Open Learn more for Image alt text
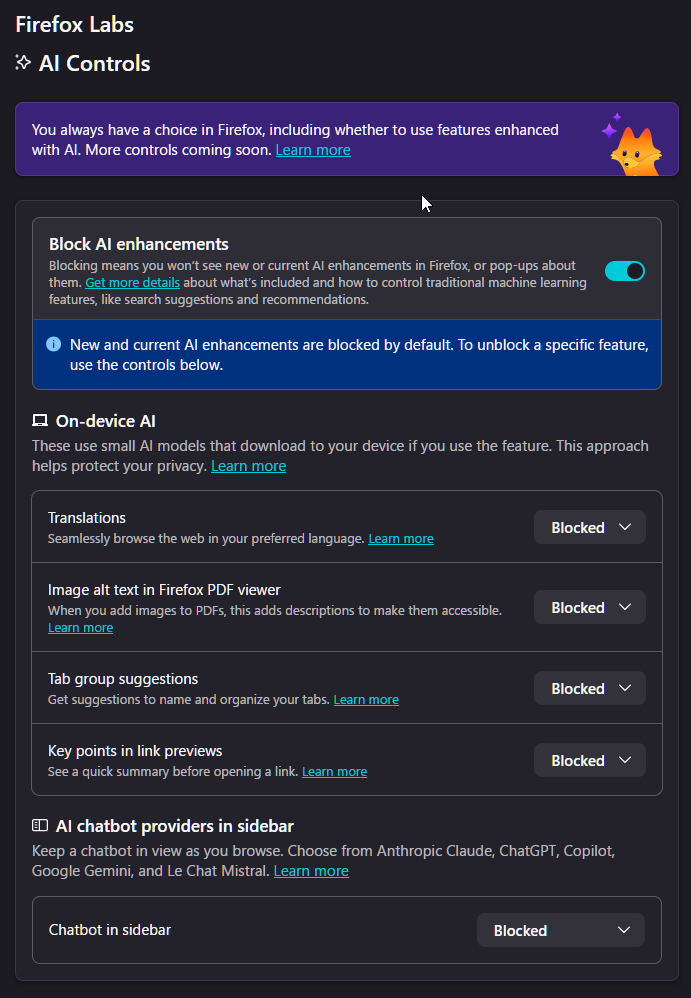The width and height of the screenshot is (691, 998). [x=80, y=627]
